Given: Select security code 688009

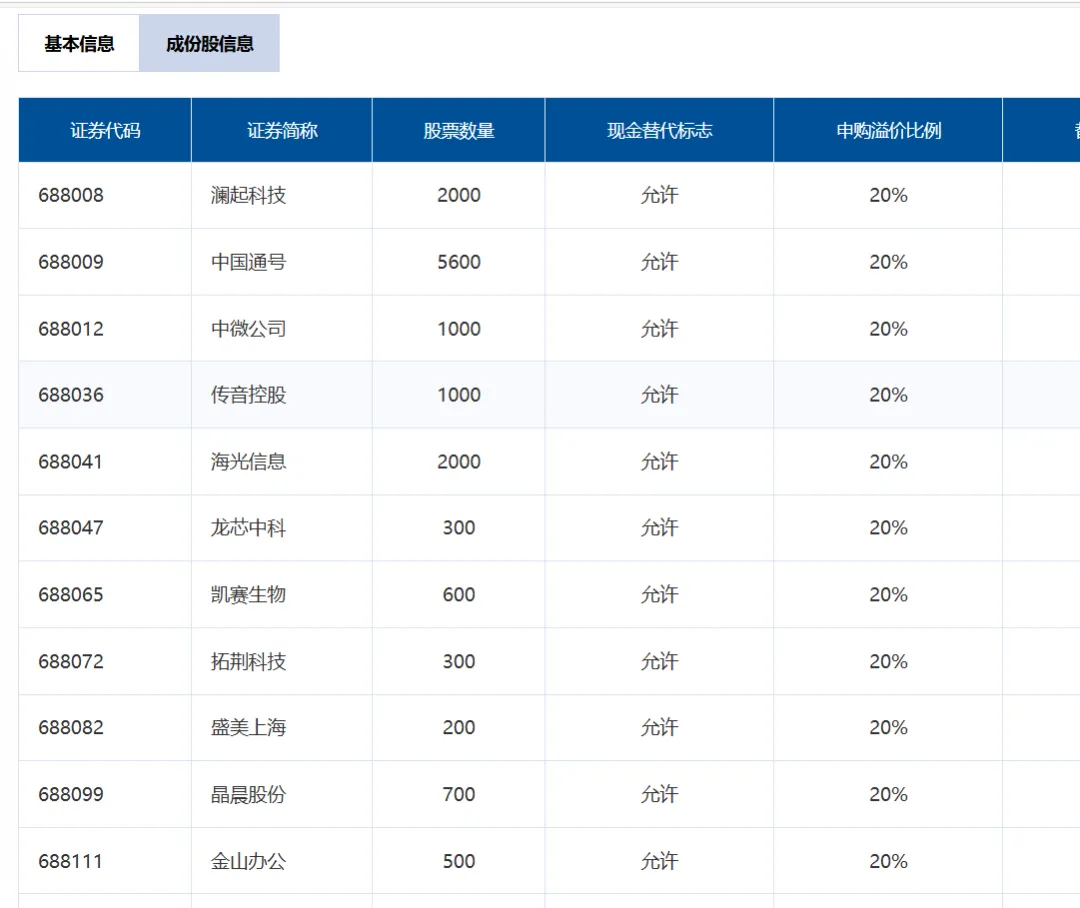Looking at the screenshot, I should click(x=71, y=262).
